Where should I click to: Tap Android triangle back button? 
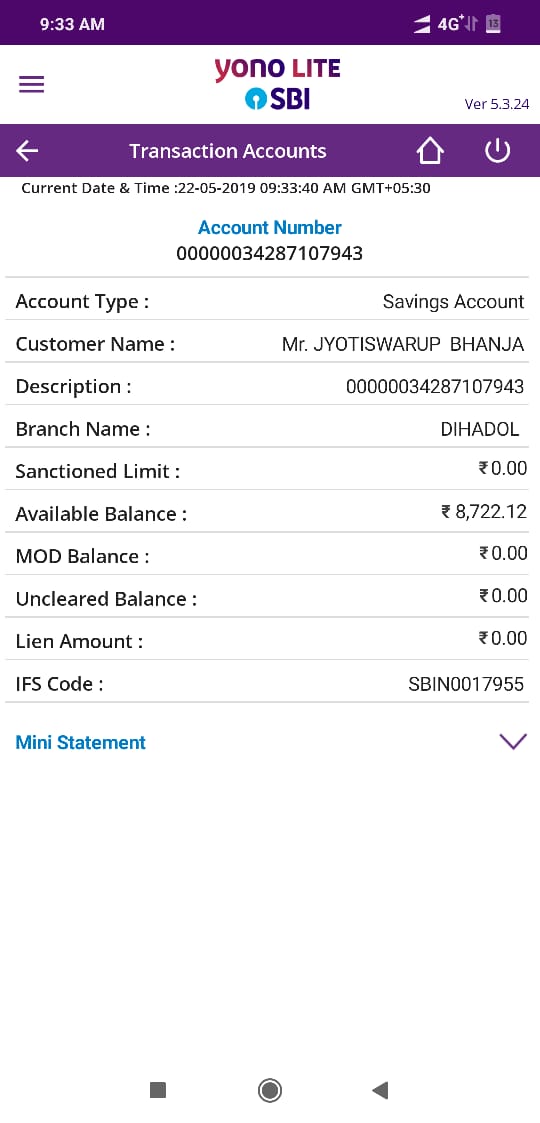coord(380,1090)
